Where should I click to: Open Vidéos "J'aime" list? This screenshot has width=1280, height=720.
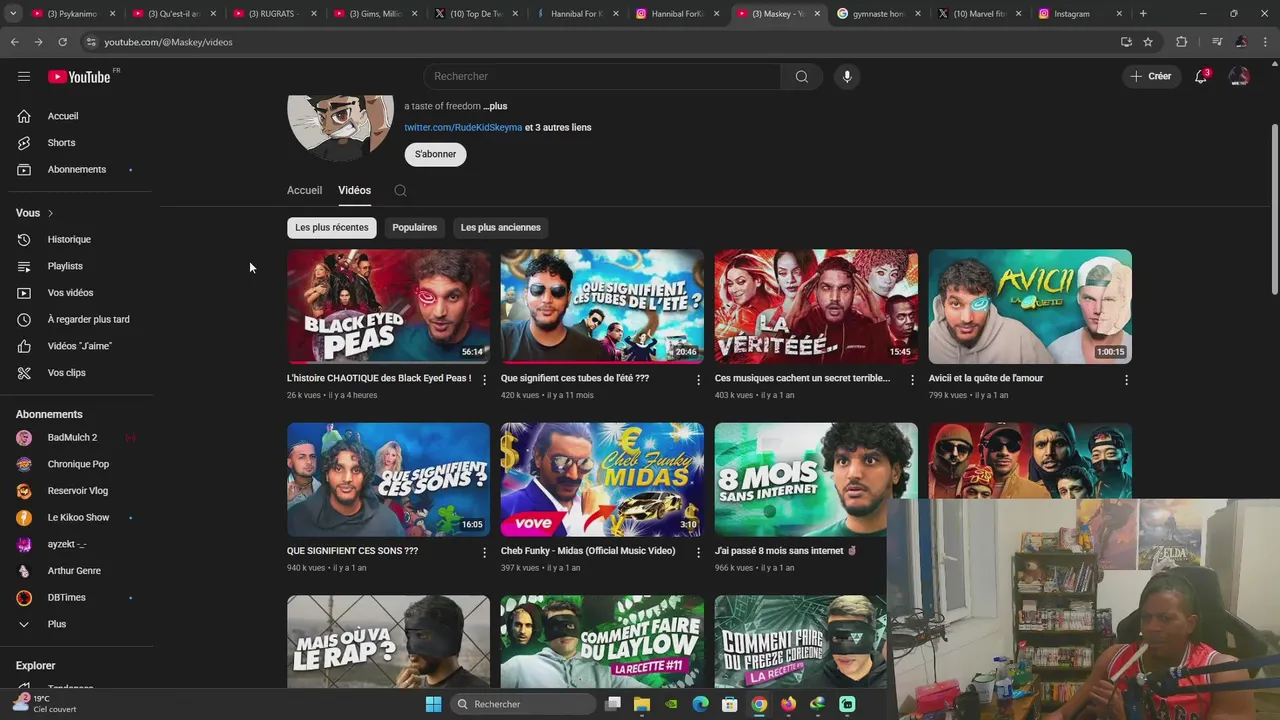point(80,346)
